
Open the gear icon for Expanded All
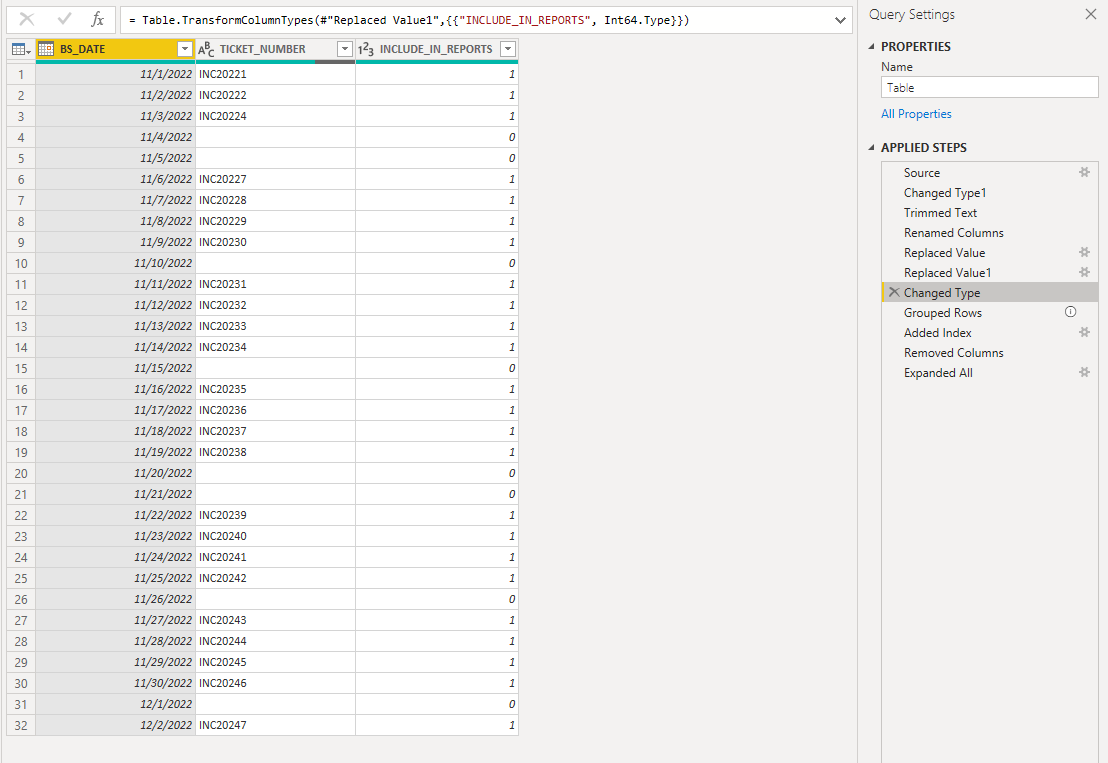point(1084,372)
